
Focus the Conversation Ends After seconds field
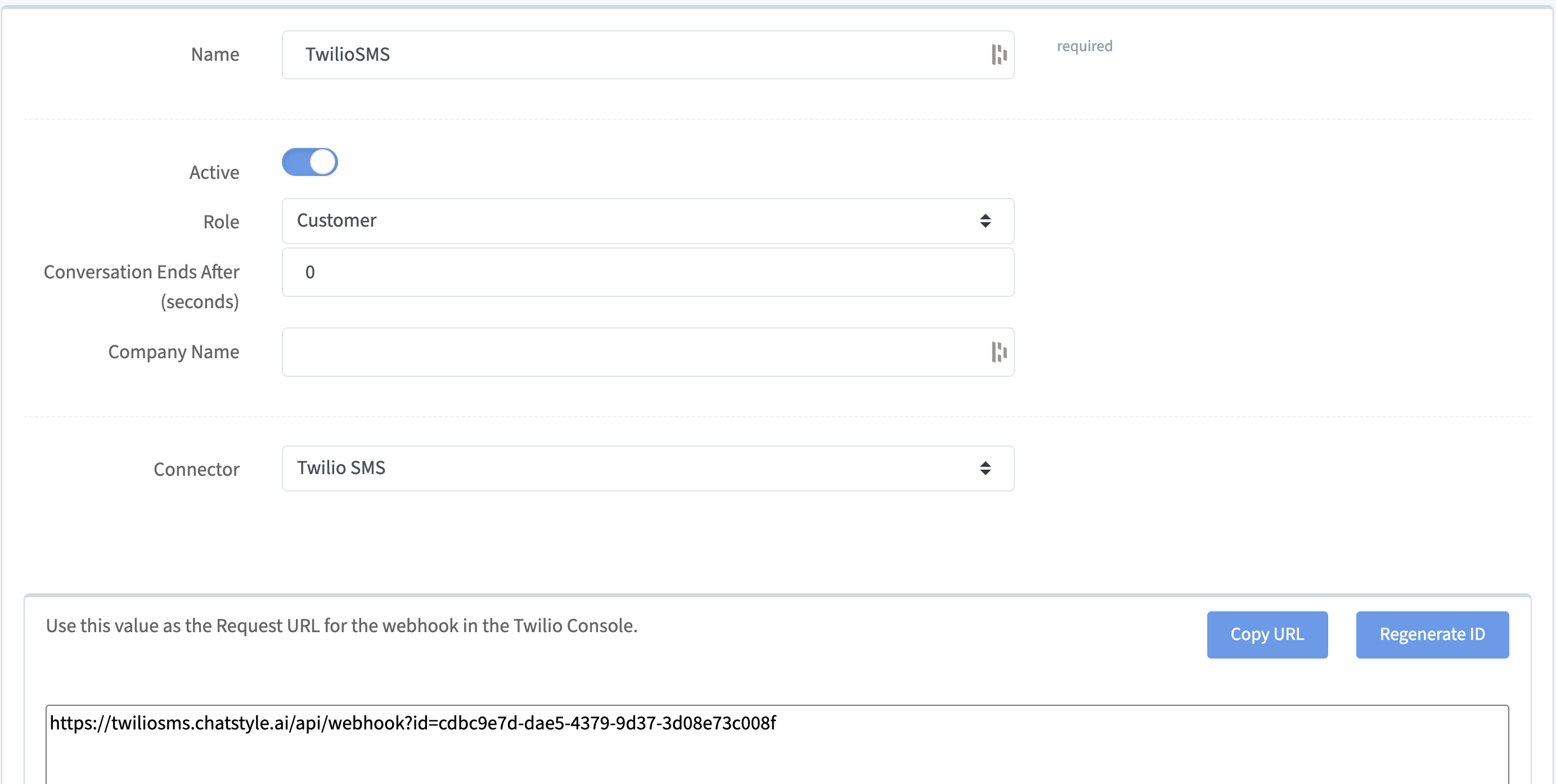tap(648, 272)
